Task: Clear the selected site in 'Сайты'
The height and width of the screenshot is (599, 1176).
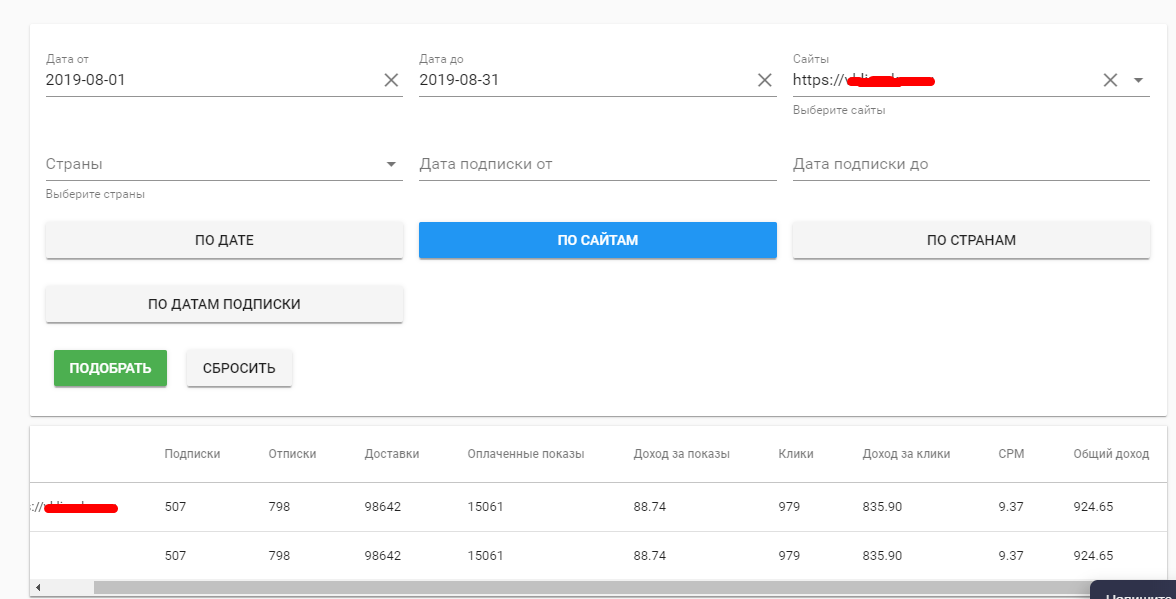Action: tap(1110, 80)
